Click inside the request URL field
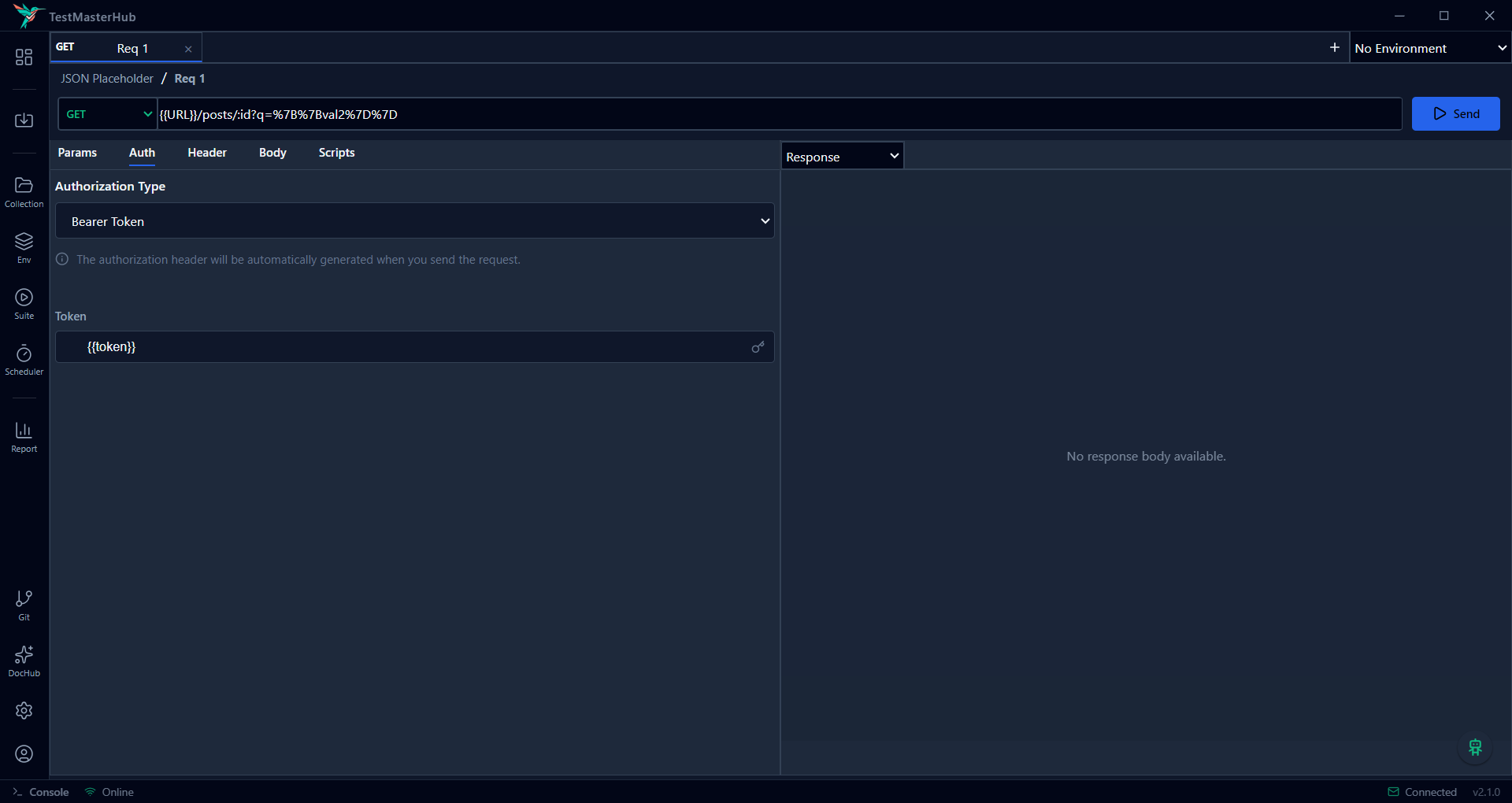The height and width of the screenshot is (803, 1512). 551,114
